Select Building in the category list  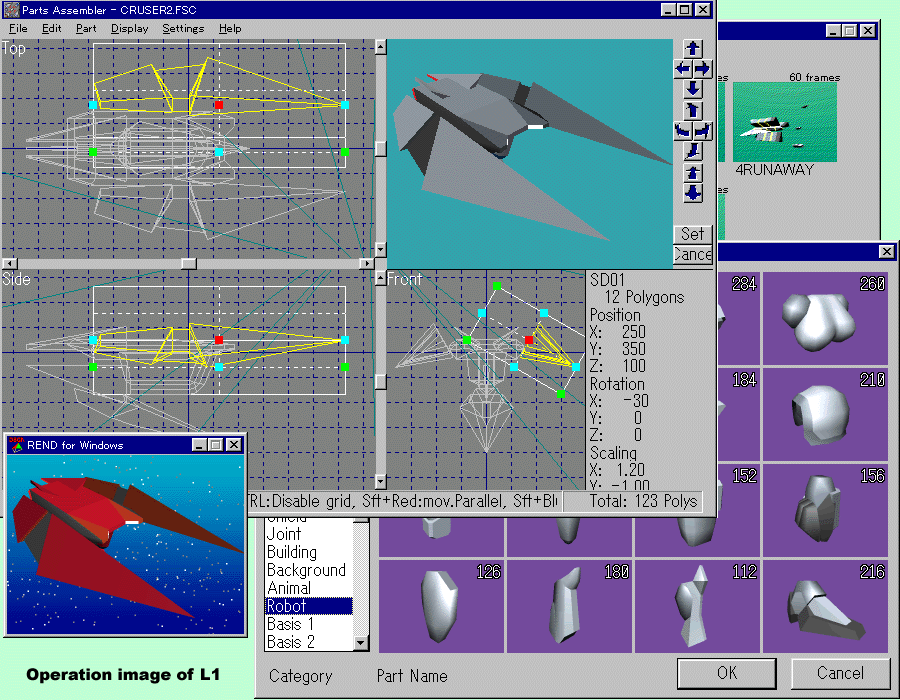[292, 552]
